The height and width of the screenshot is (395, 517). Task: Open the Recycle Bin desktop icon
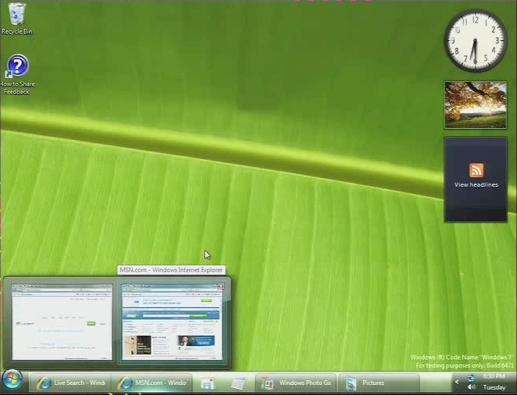click(x=17, y=18)
